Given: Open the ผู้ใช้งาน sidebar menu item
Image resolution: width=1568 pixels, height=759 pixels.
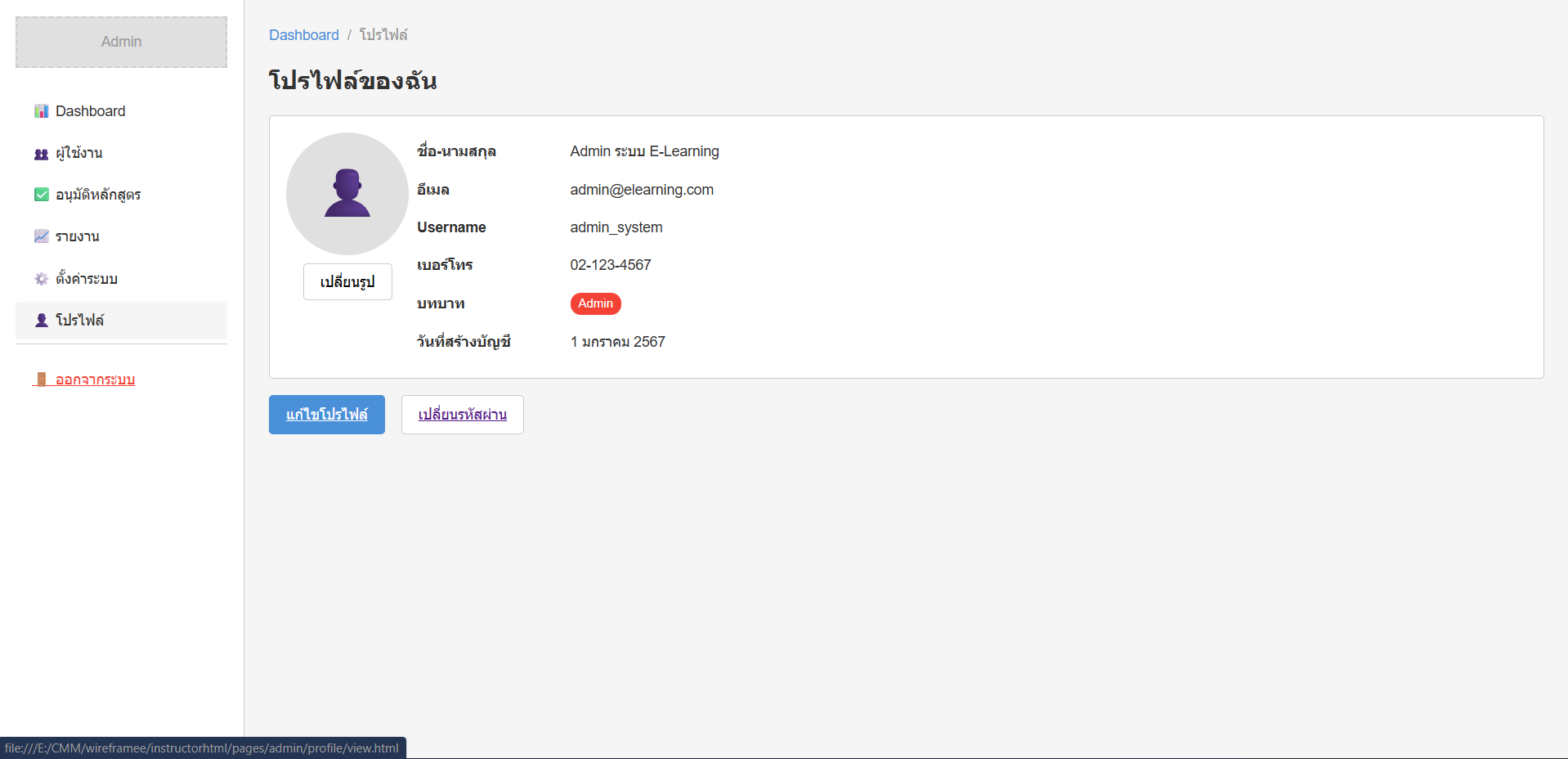Looking at the screenshot, I should click(x=79, y=154).
